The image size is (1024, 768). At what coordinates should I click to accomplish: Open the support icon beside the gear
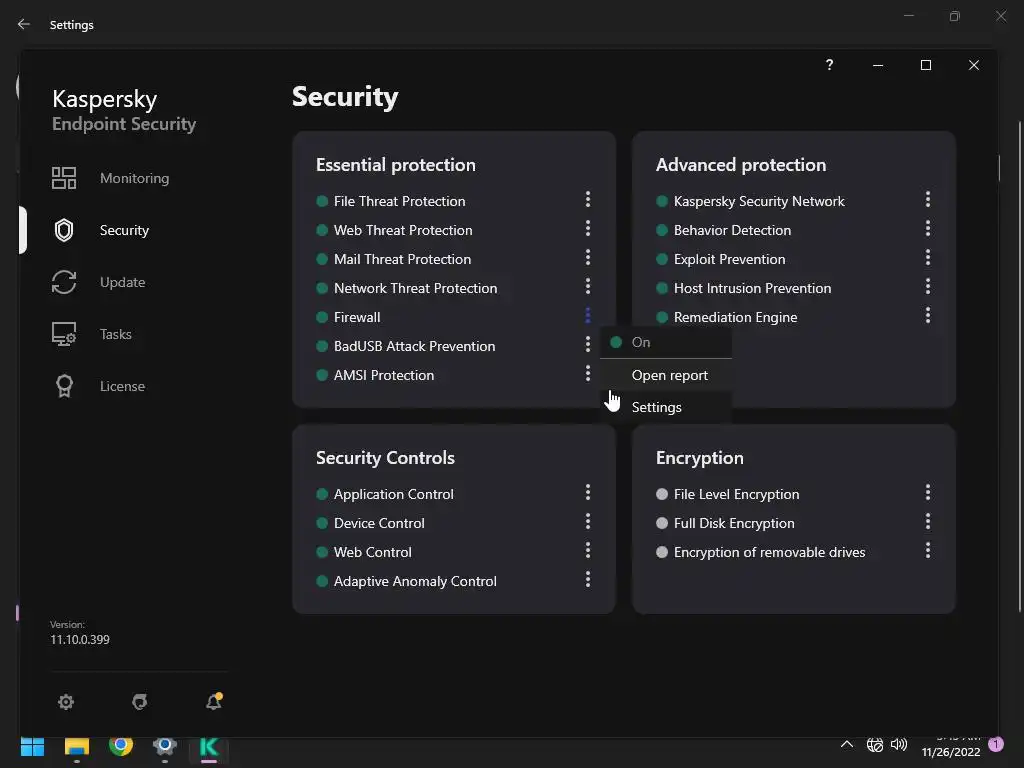click(x=140, y=702)
